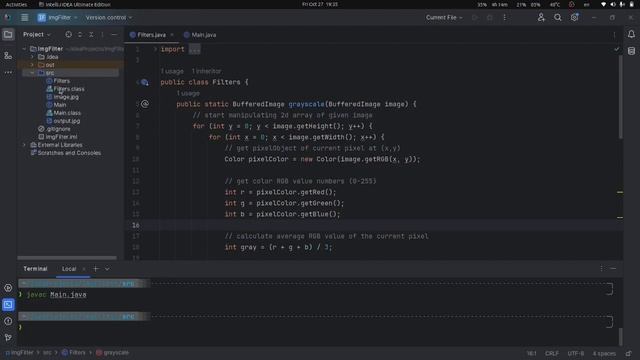Hide the Project tool window
The image size is (640, 360).
(114, 35)
